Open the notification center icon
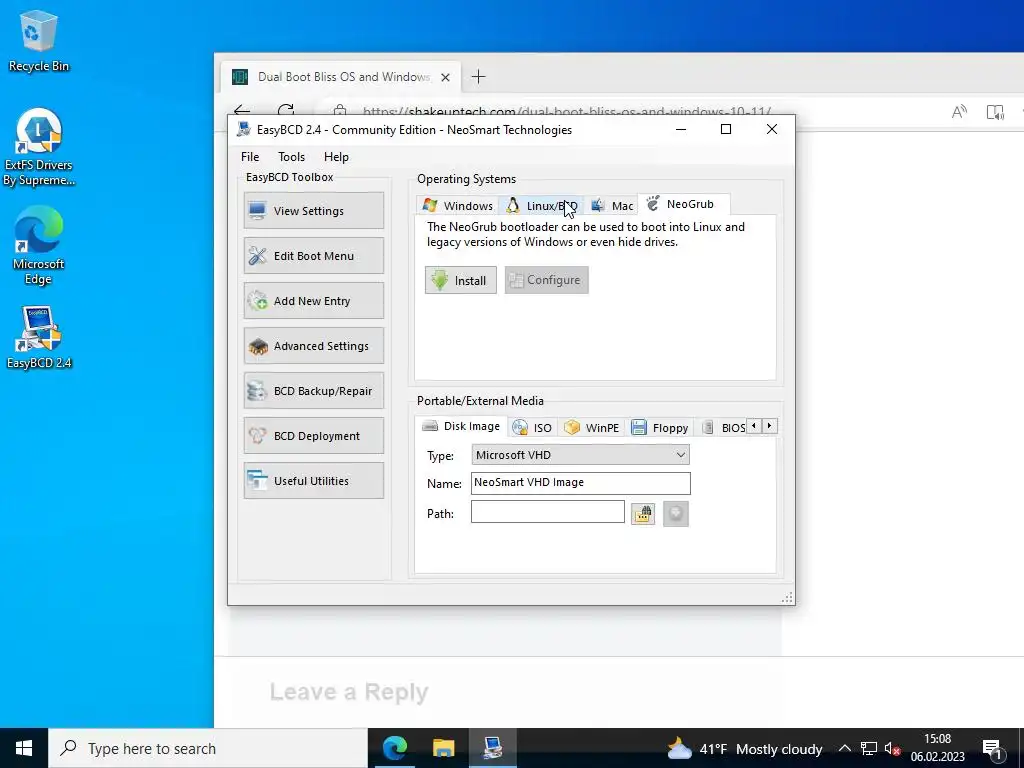 coord(993,748)
